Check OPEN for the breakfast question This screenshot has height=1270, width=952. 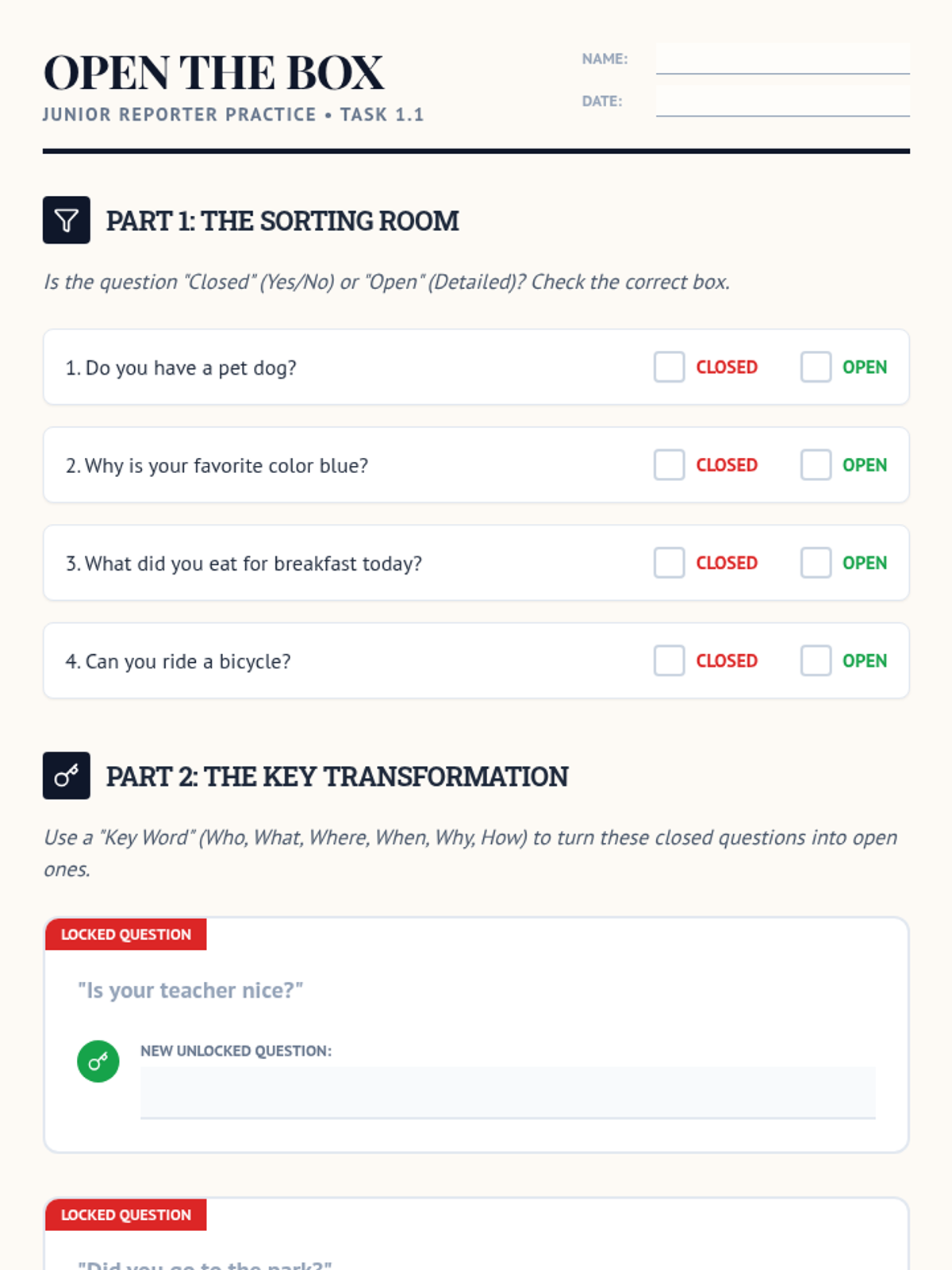pos(816,563)
